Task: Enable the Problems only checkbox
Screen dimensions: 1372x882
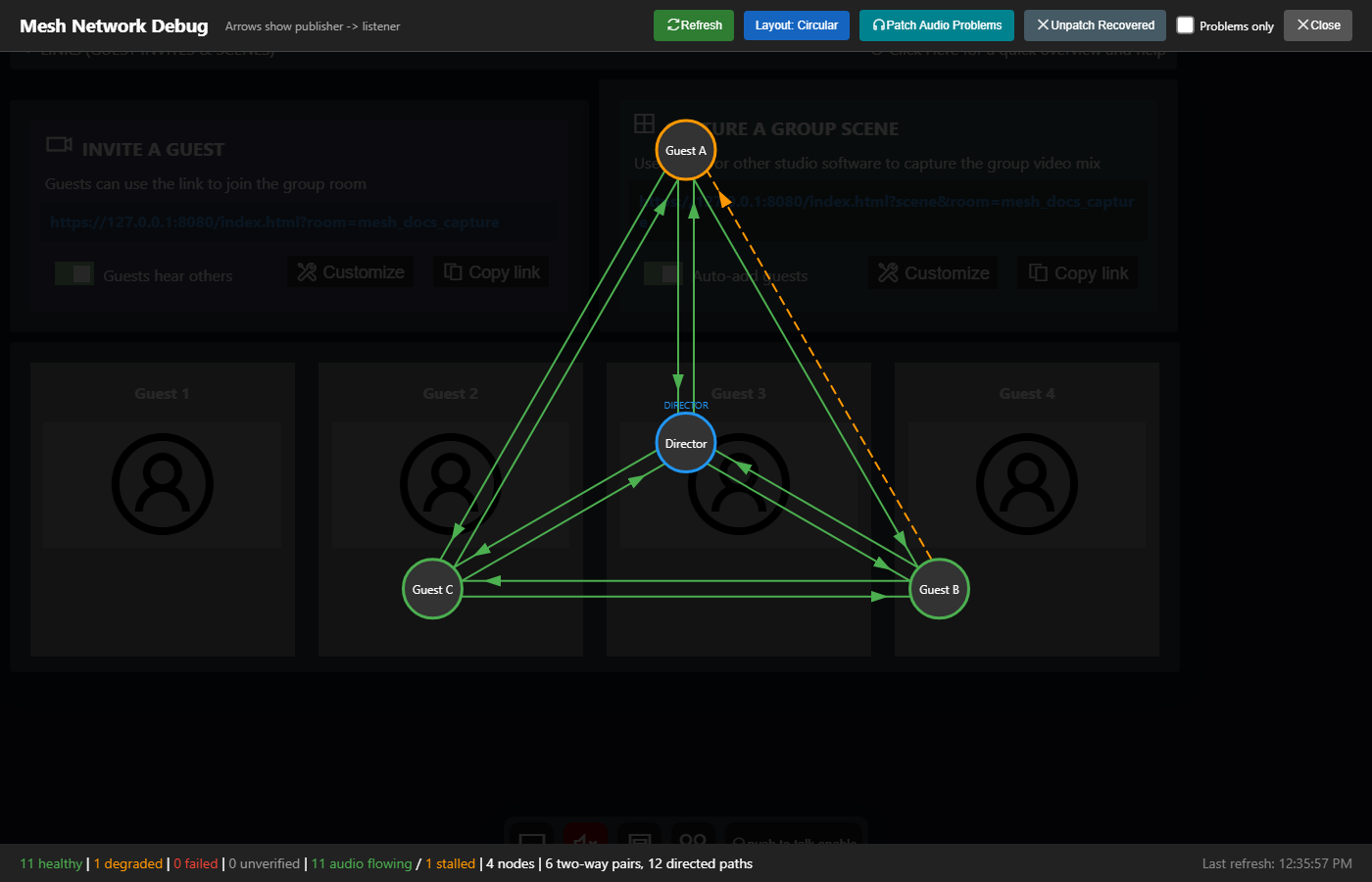Action: [1185, 25]
